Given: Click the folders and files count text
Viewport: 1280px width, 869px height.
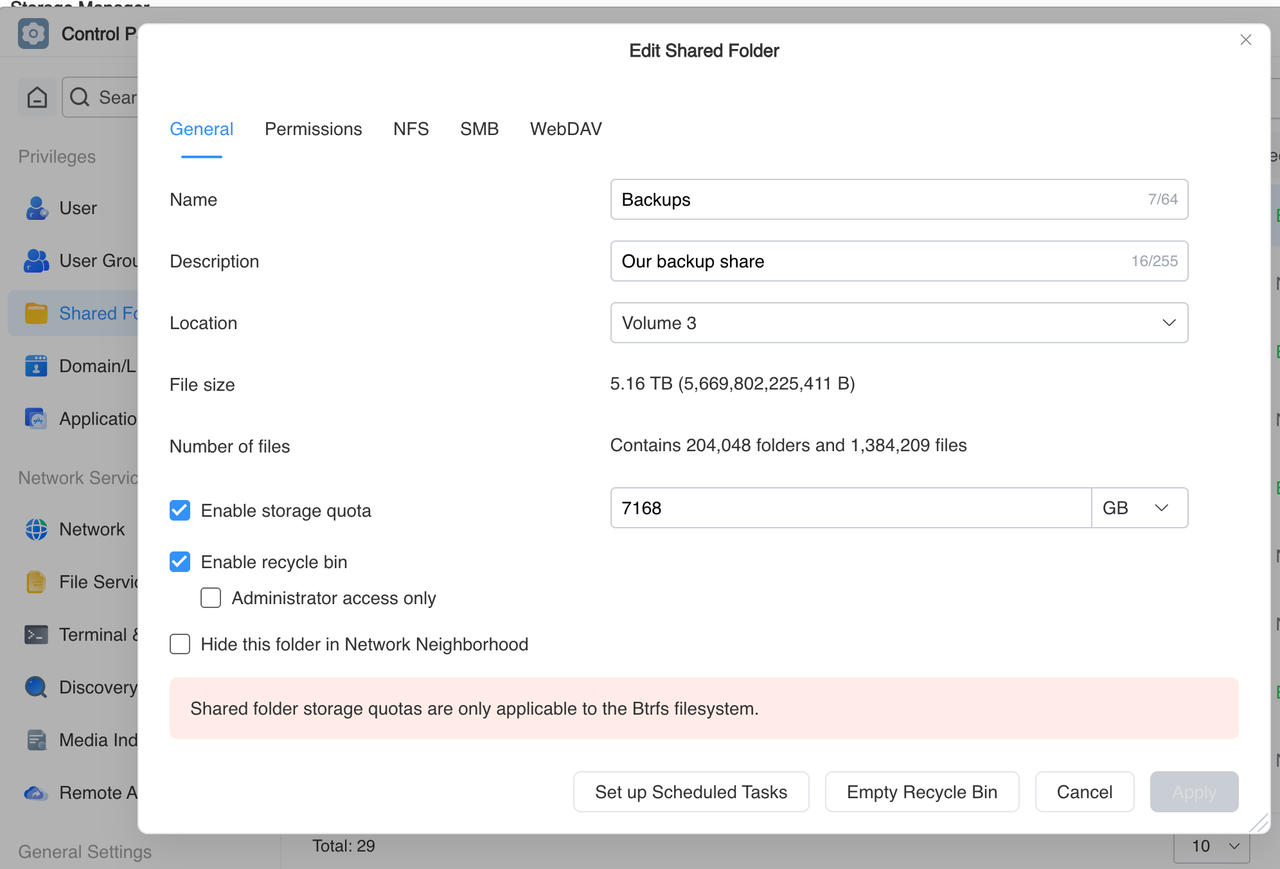Looking at the screenshot, I should (x=788, y=446).
